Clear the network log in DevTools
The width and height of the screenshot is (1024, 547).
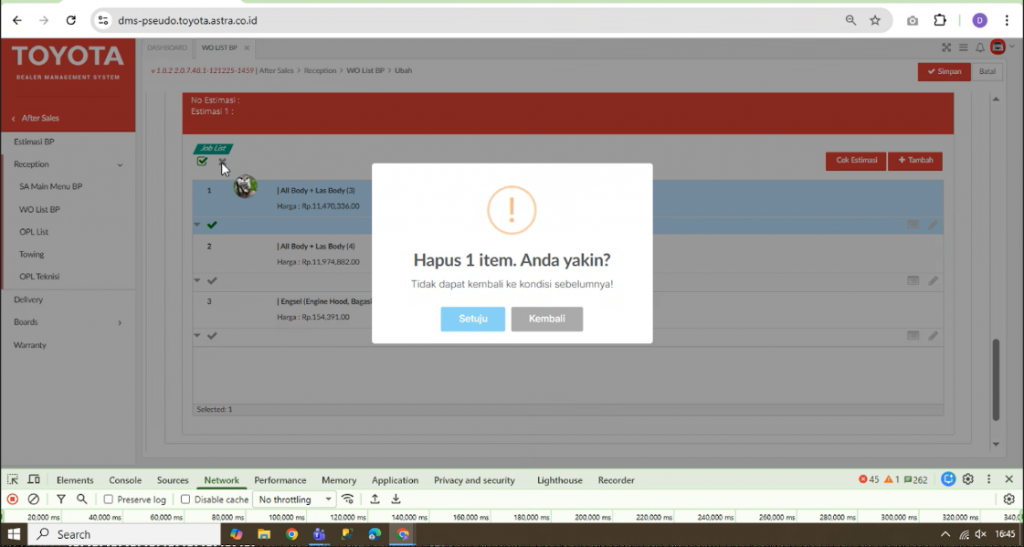(x=33, y=499)
